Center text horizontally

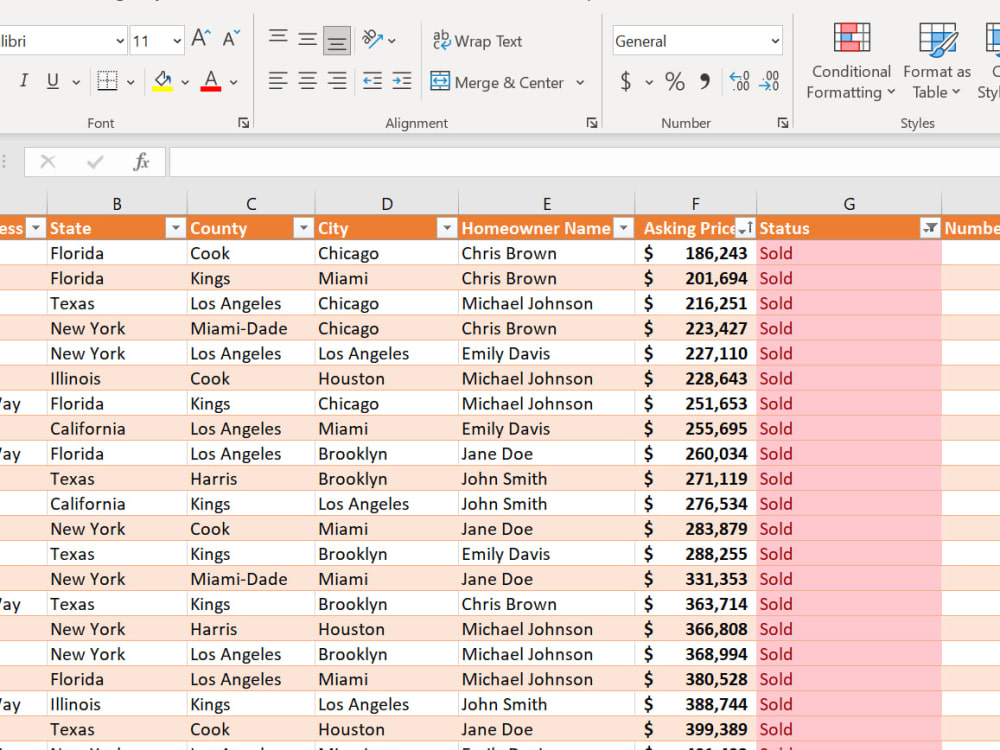(x=307, y=81)
